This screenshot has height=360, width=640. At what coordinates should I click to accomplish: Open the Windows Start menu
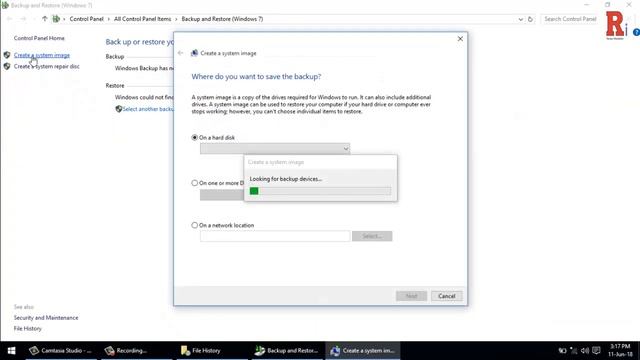(11, 351)
